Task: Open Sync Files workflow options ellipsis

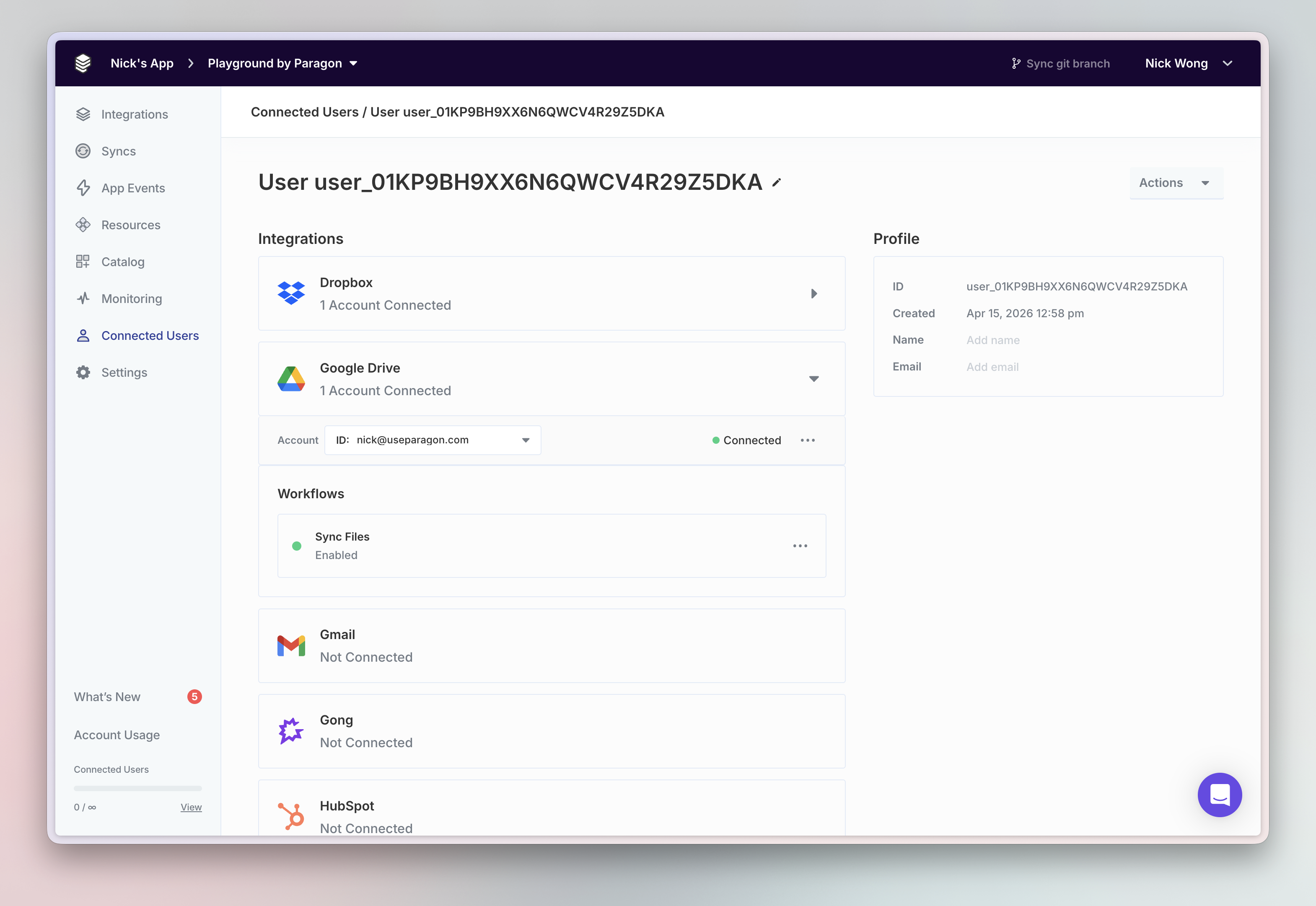Action: click(x=800, y=546)
